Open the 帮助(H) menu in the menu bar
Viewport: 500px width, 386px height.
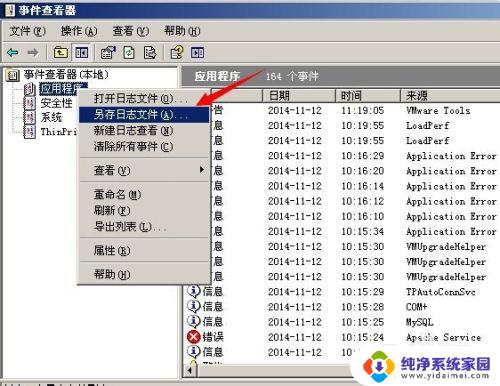[182, 31]
